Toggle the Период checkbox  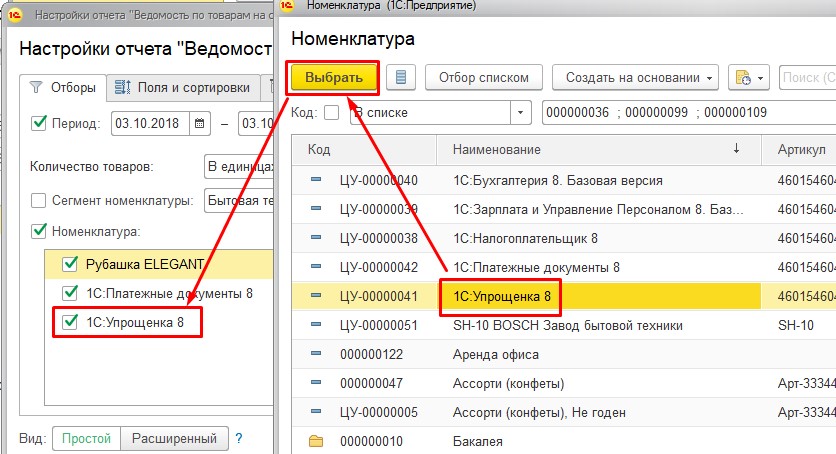coord(39,123)
